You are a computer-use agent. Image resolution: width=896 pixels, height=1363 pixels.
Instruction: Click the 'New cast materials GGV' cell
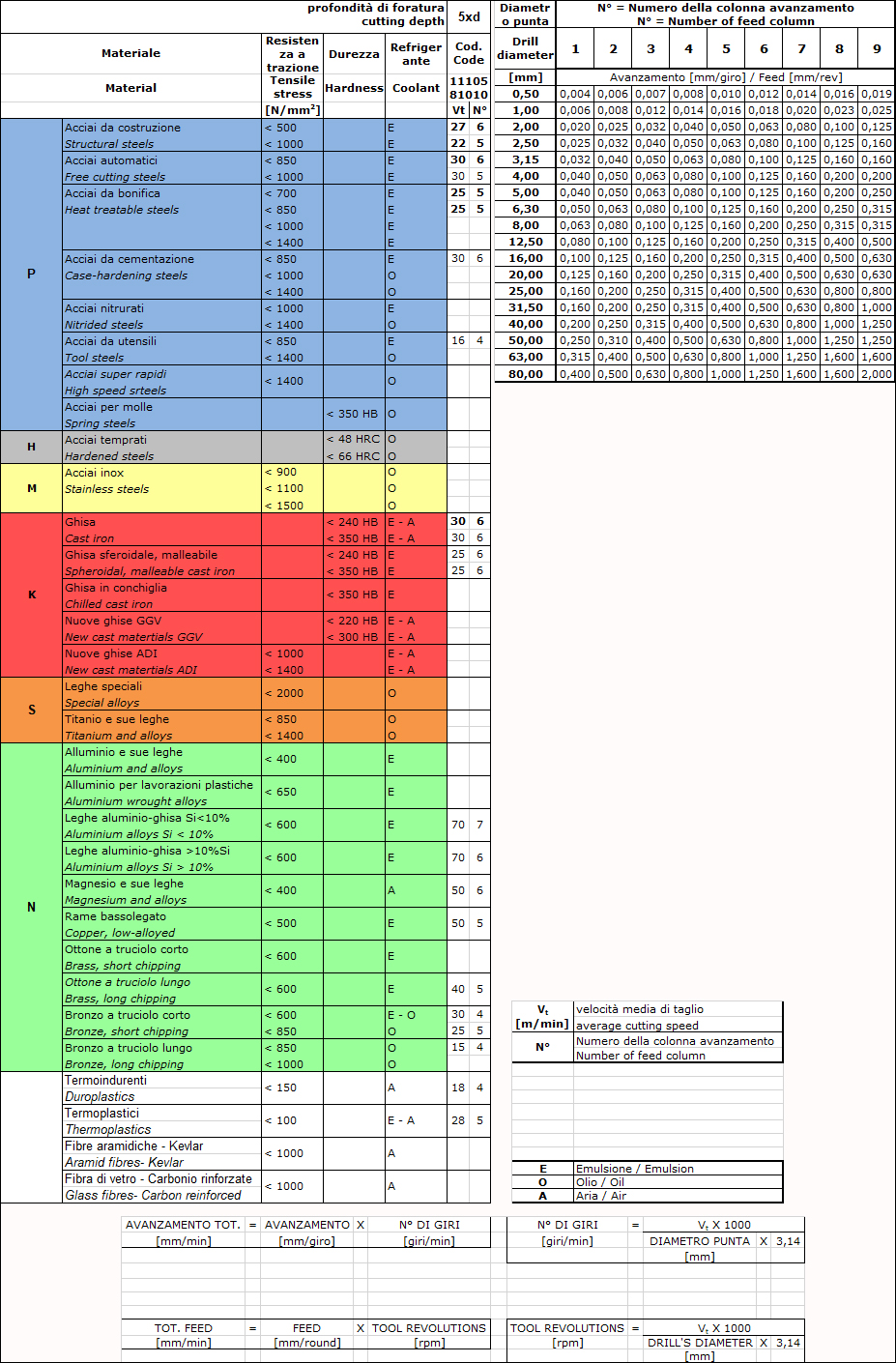pos(162,637)
